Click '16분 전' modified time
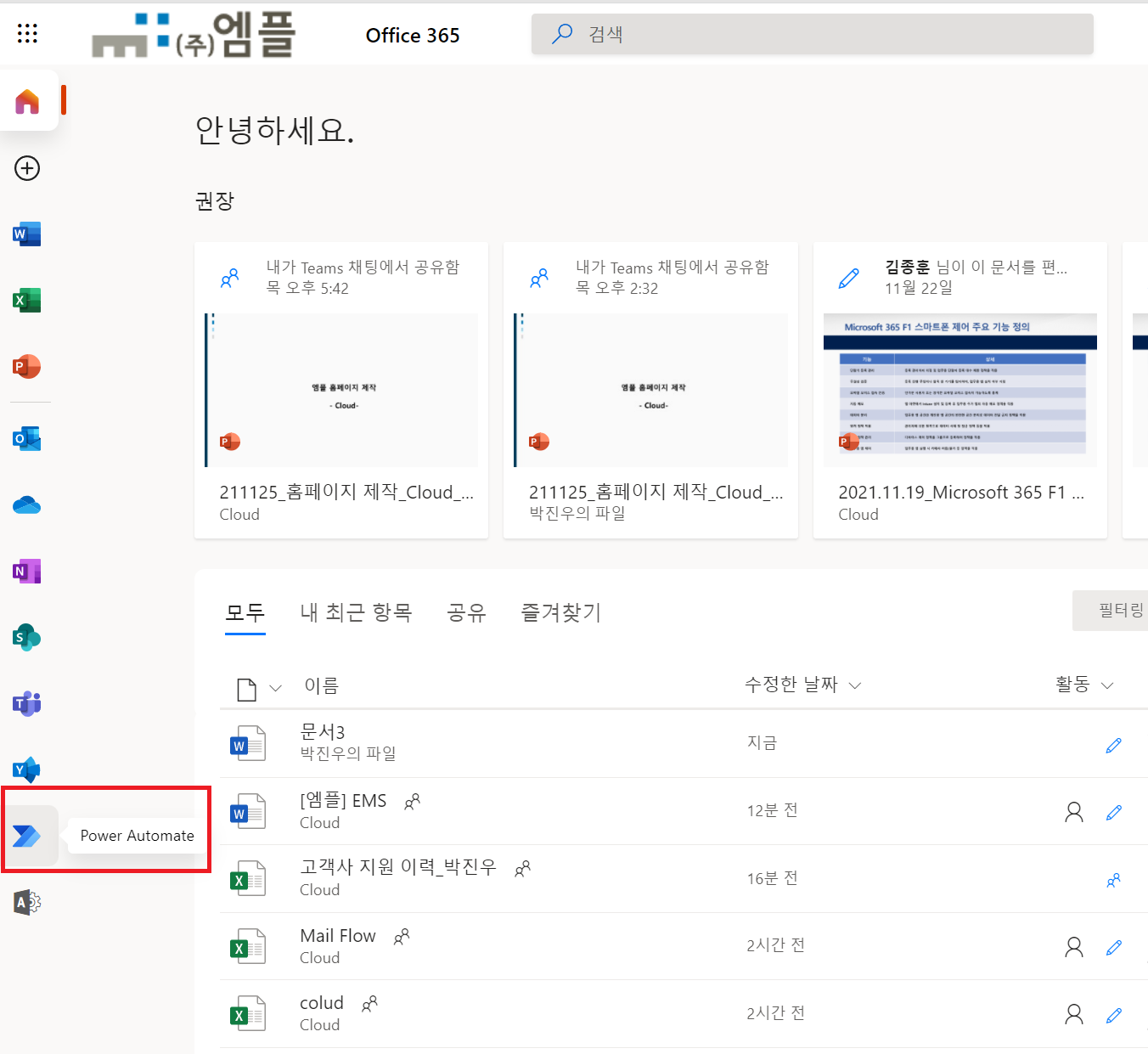1148x1054 pixels. pyautogui.click(x=772, y=878)
